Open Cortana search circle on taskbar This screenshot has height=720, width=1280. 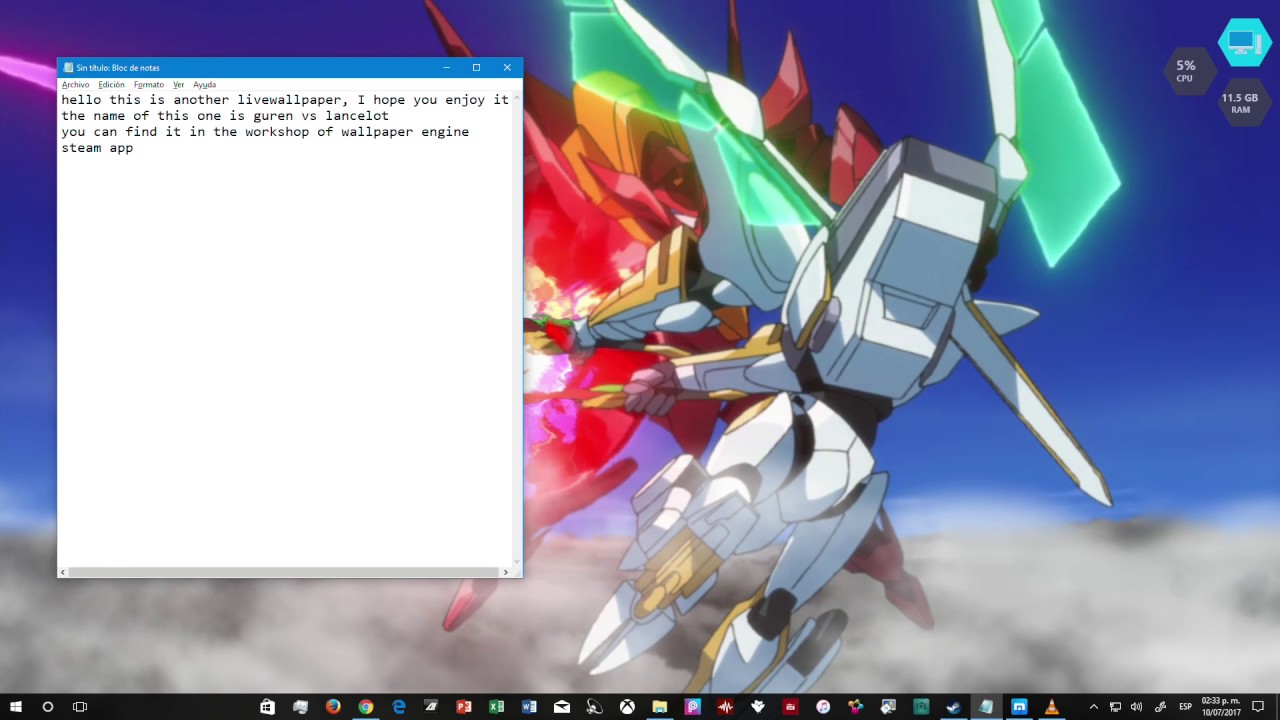[47, 707]
